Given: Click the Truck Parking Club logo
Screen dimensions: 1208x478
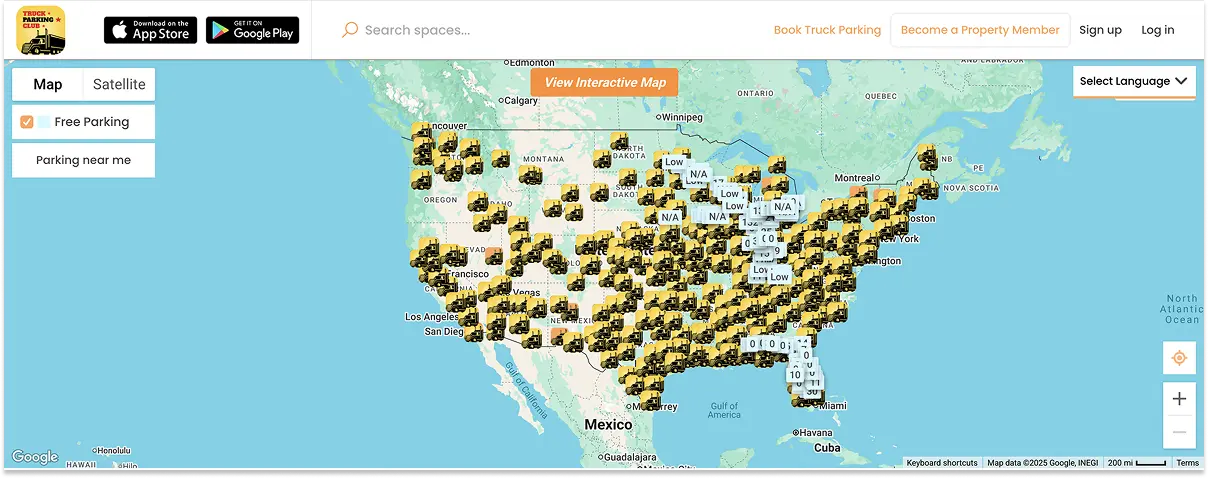Looking at the screenshot, I should (41, 30).
